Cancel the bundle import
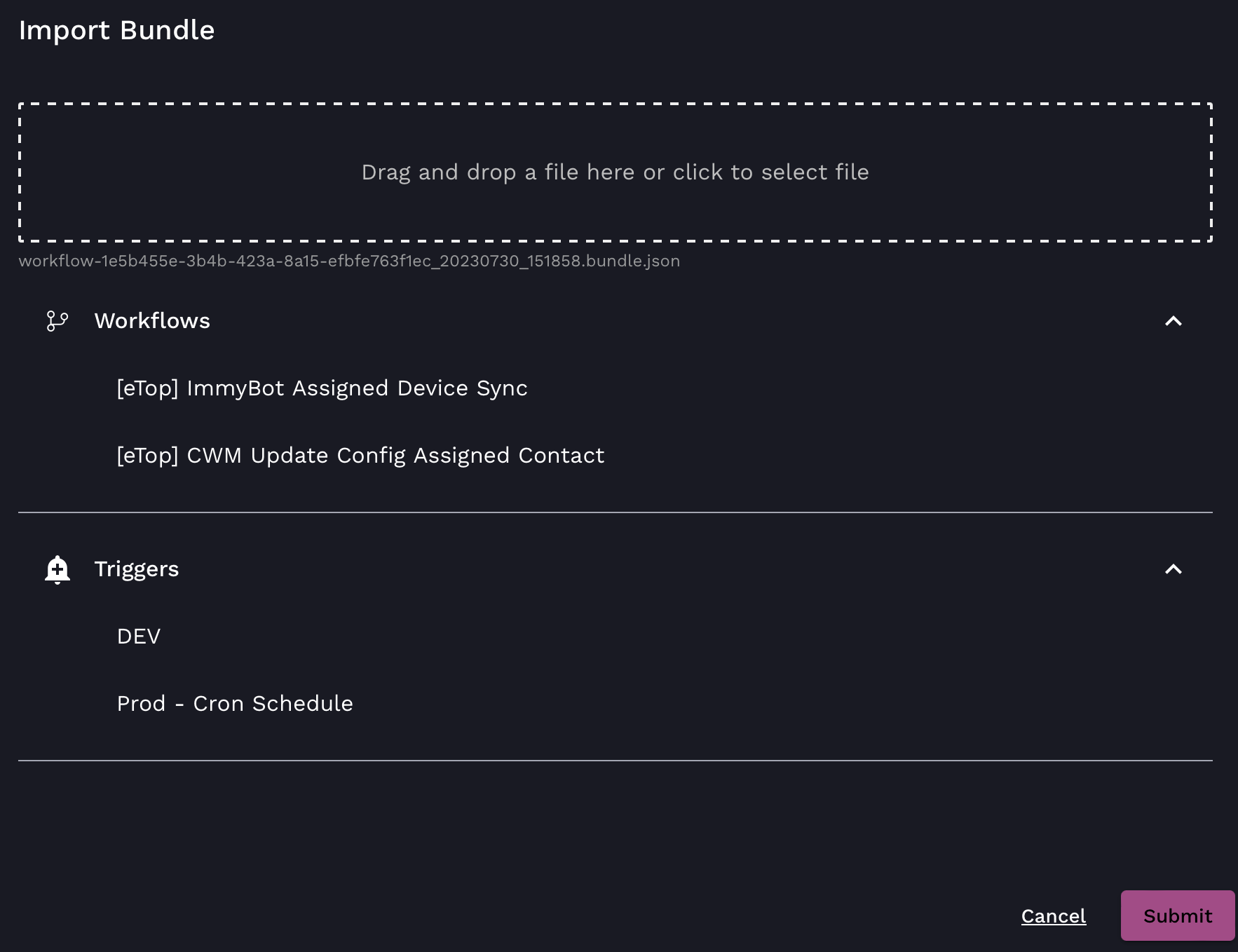The width and height of the screenshot is (1238, 952). pyautogui.click(x=1053, y=916)
